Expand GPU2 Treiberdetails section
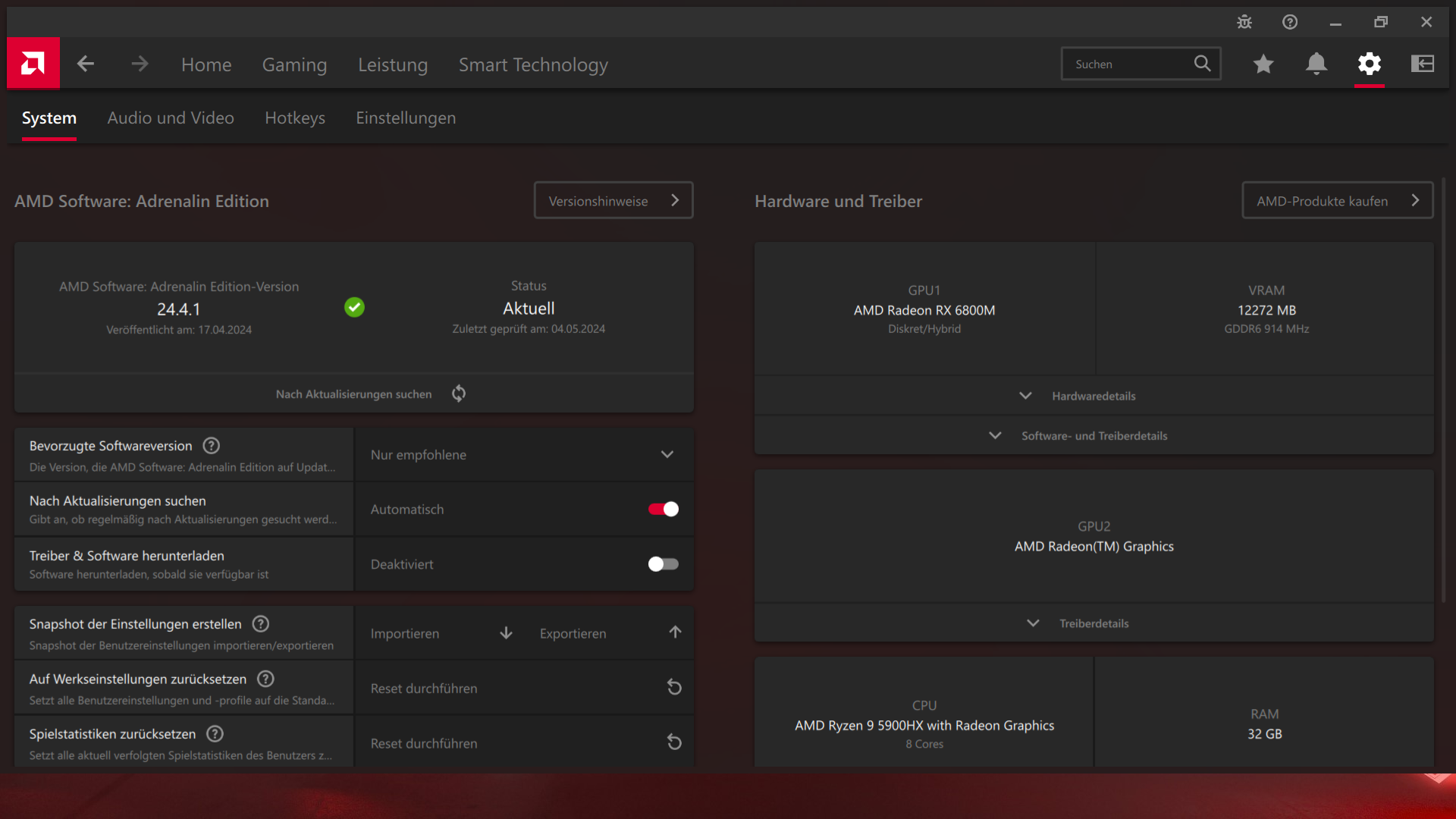Viewport: 1456px width, 819px height. click(1094, 623)
